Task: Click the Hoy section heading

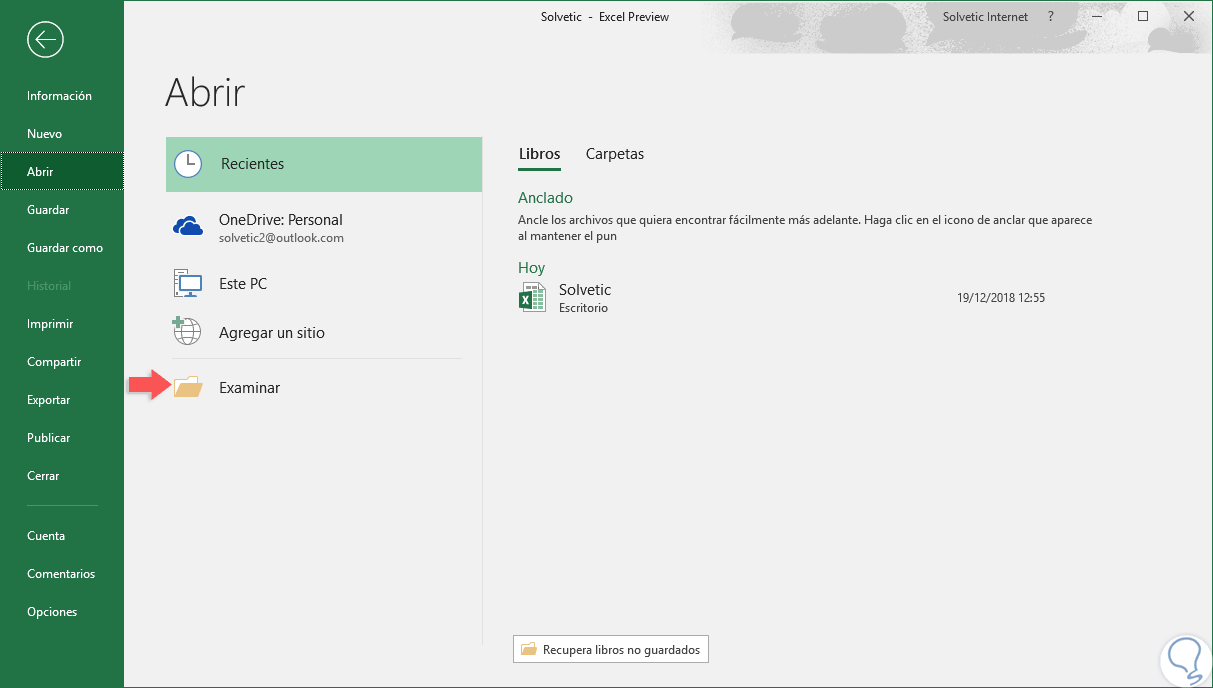Action: coord(531,268)
